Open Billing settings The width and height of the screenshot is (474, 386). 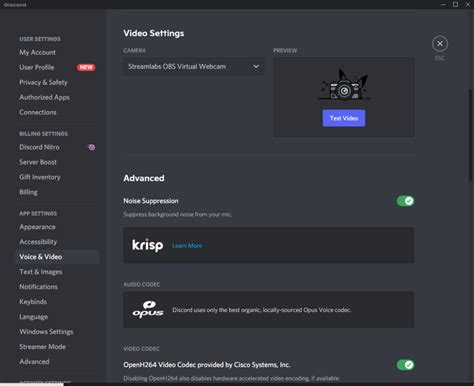click(x=29, y=192)
